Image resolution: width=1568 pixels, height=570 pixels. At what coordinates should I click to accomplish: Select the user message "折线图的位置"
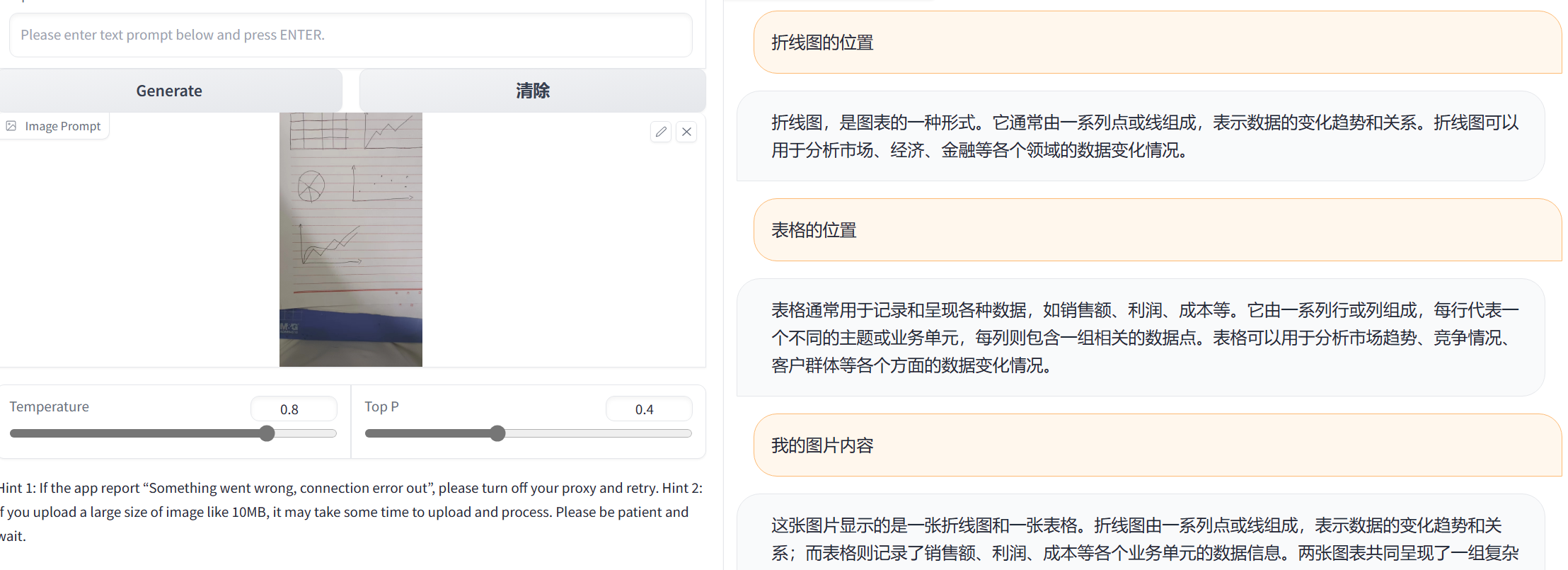pyautogui.click(x=822, y=42)
